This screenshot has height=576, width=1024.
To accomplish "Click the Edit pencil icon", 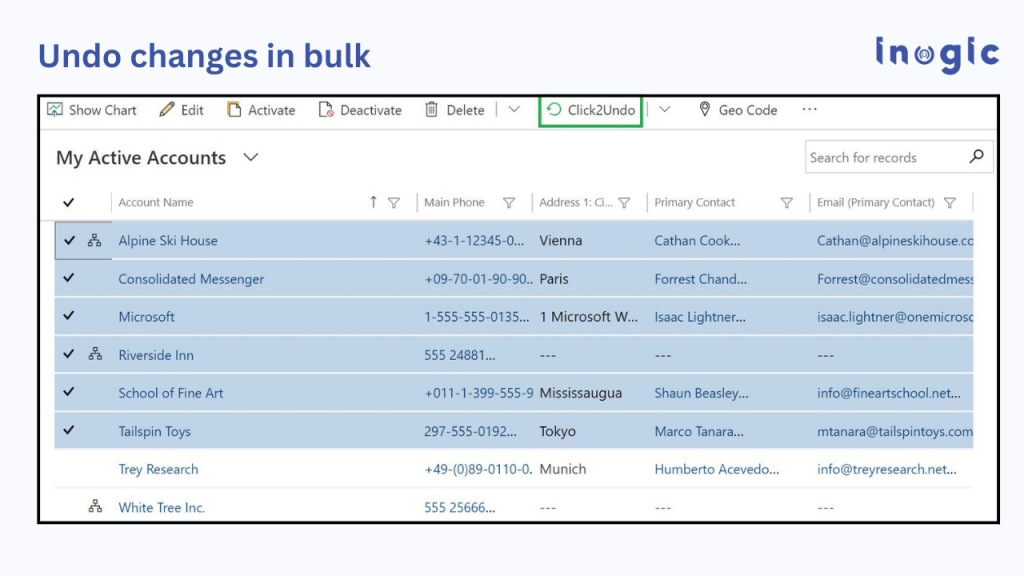I will [x=167, y=109].
